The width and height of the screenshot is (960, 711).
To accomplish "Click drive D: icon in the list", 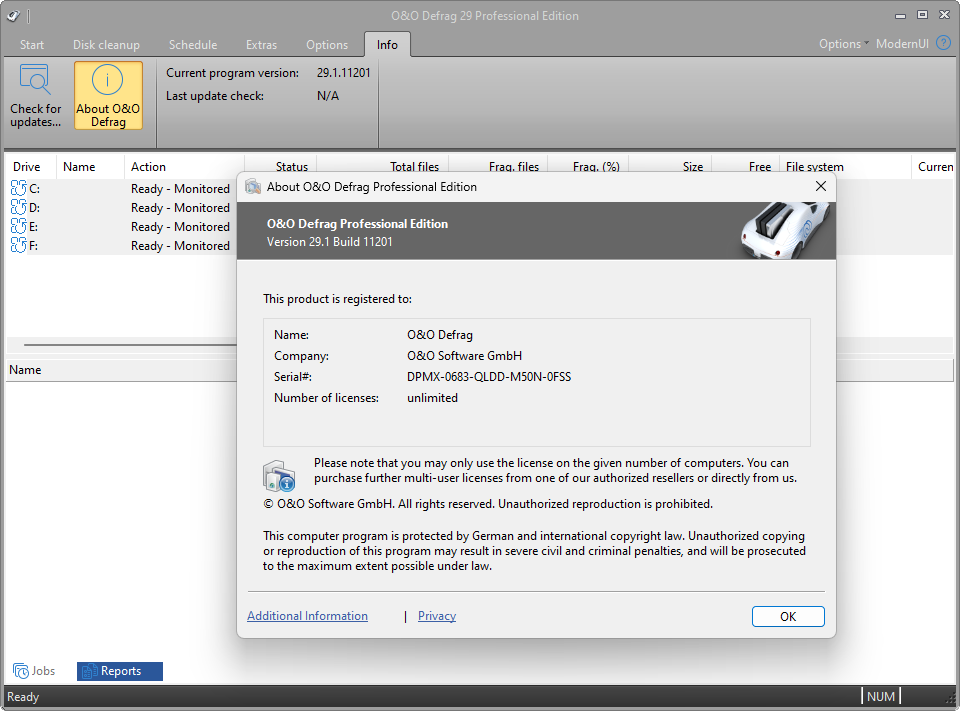I will (18, 207).
